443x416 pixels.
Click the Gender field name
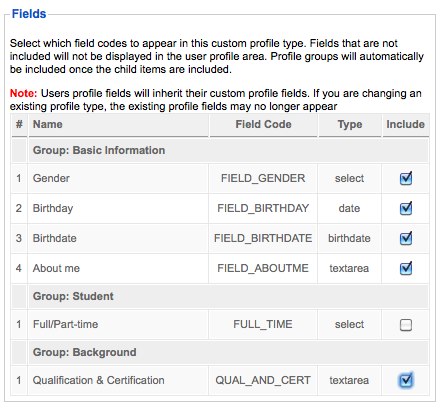pyautogui.click(x=51, y=178)
